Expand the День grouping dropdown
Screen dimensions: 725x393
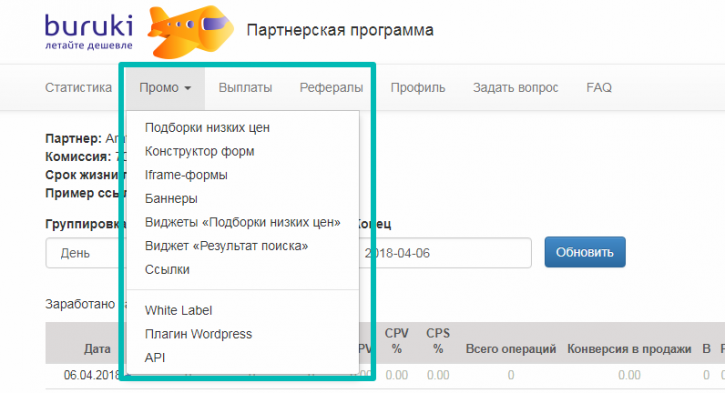[85, 253]
